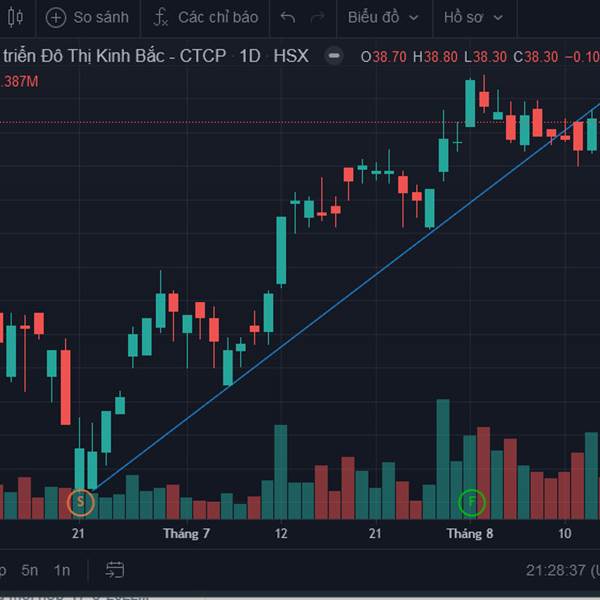Select the 1n time range
This screenshot has height=600, width=600.
tap(62, 571)
